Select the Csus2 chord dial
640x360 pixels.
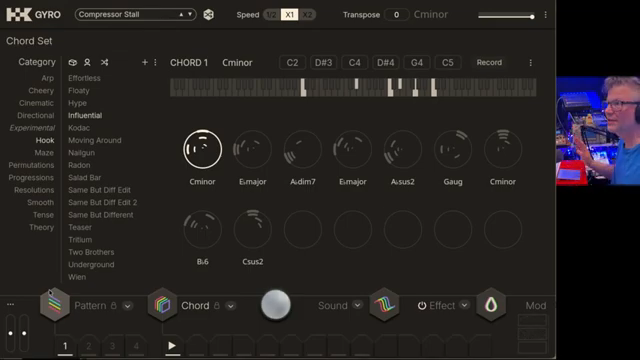click(x=253, y=229)
